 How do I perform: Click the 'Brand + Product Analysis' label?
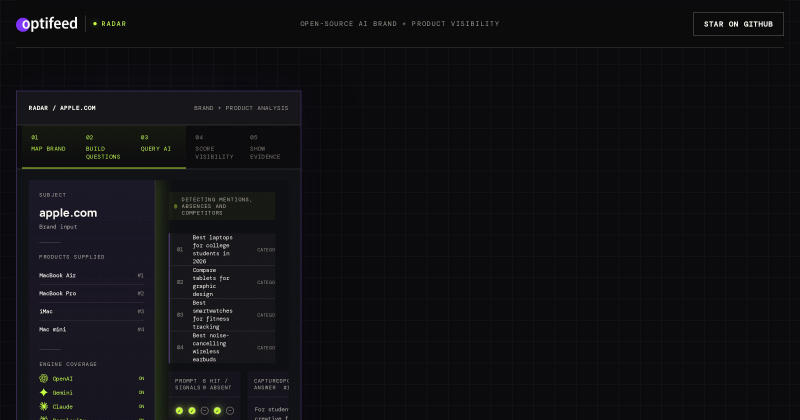241,108
